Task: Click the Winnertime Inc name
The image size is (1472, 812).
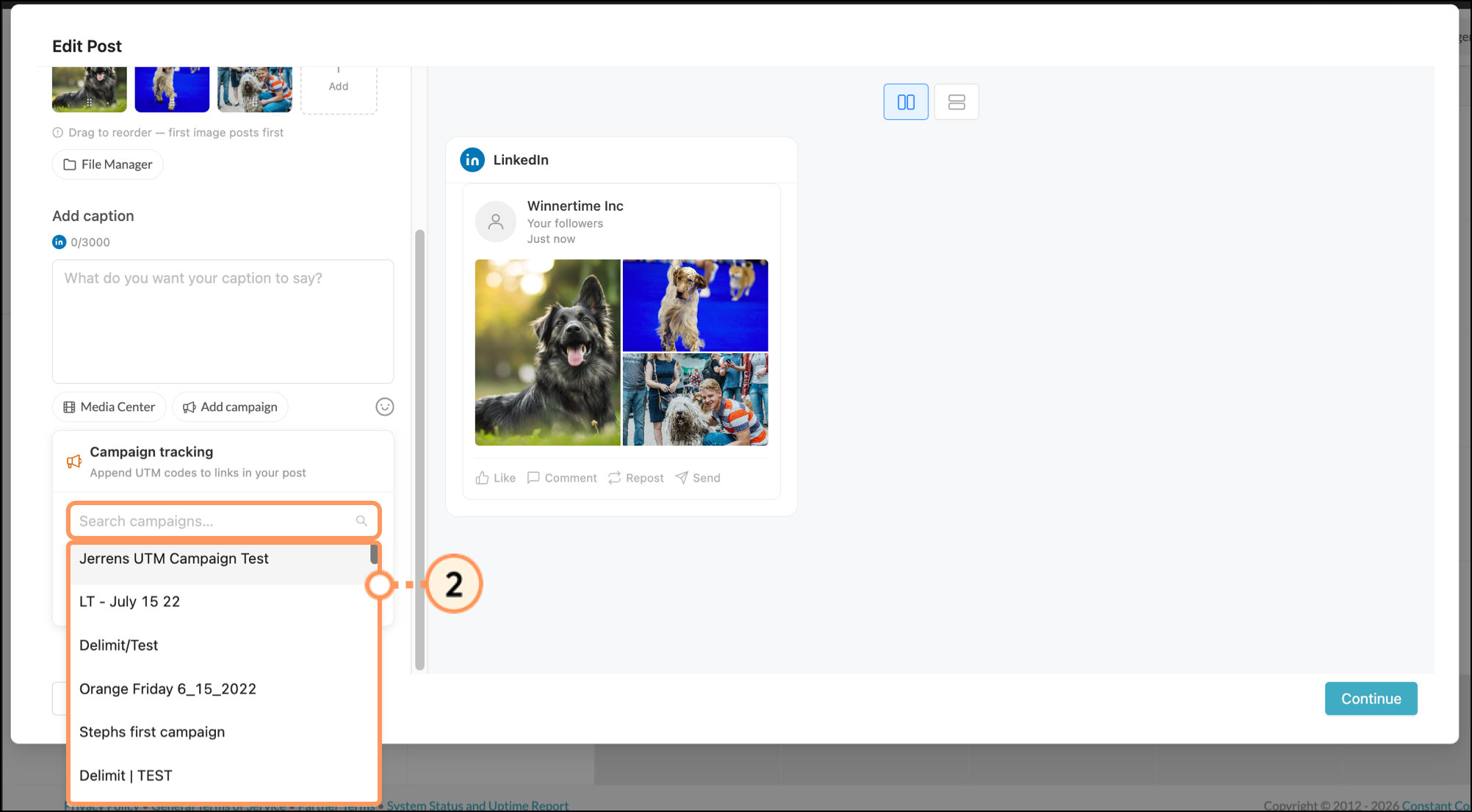Action: (575, 206)
